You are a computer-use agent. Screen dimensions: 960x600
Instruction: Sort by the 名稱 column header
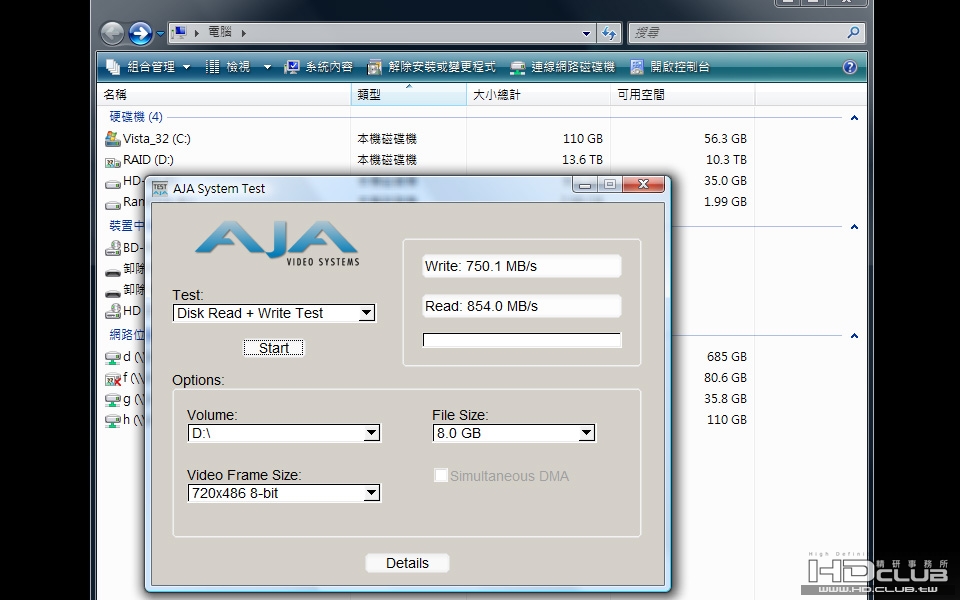223,94
